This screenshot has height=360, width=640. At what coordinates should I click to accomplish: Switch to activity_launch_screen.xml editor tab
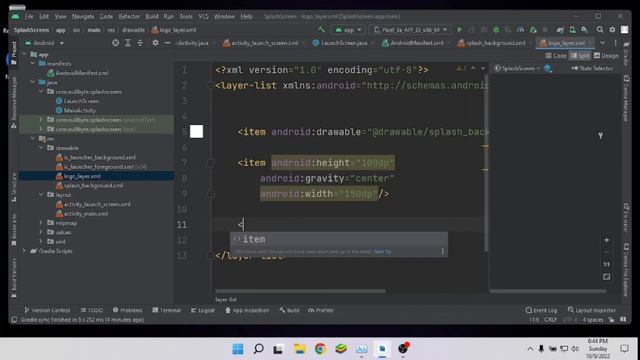click(264, 43)
